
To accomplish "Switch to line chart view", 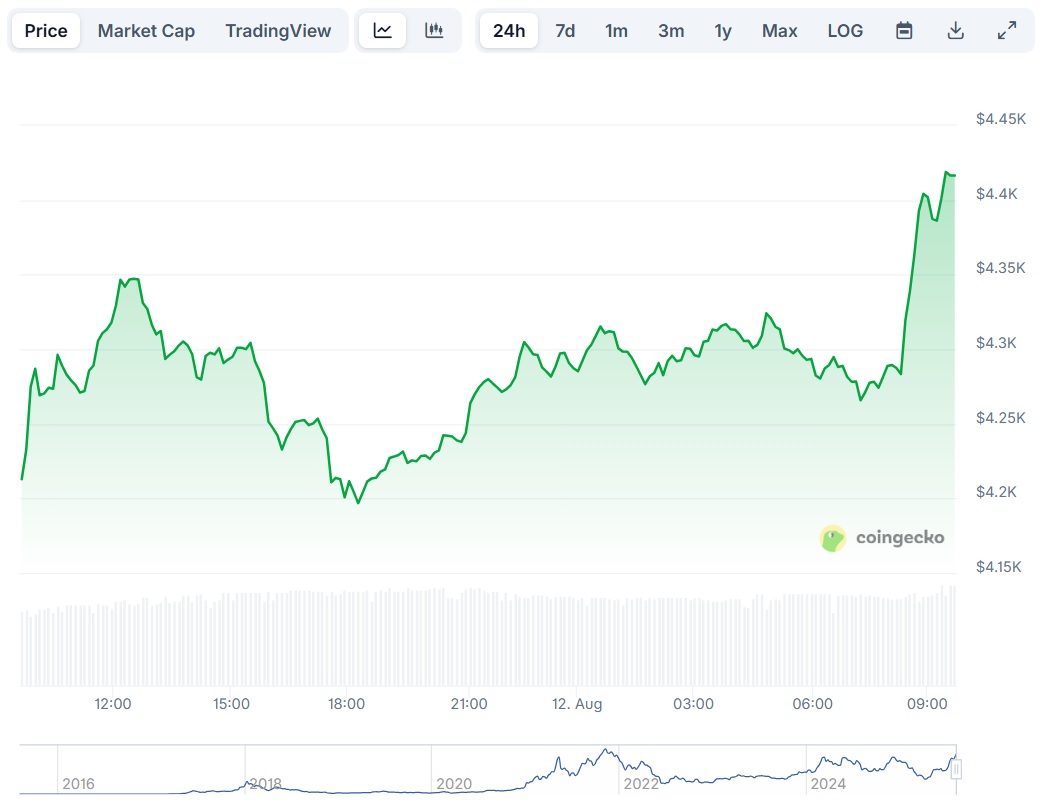I will tap(383, 31).
